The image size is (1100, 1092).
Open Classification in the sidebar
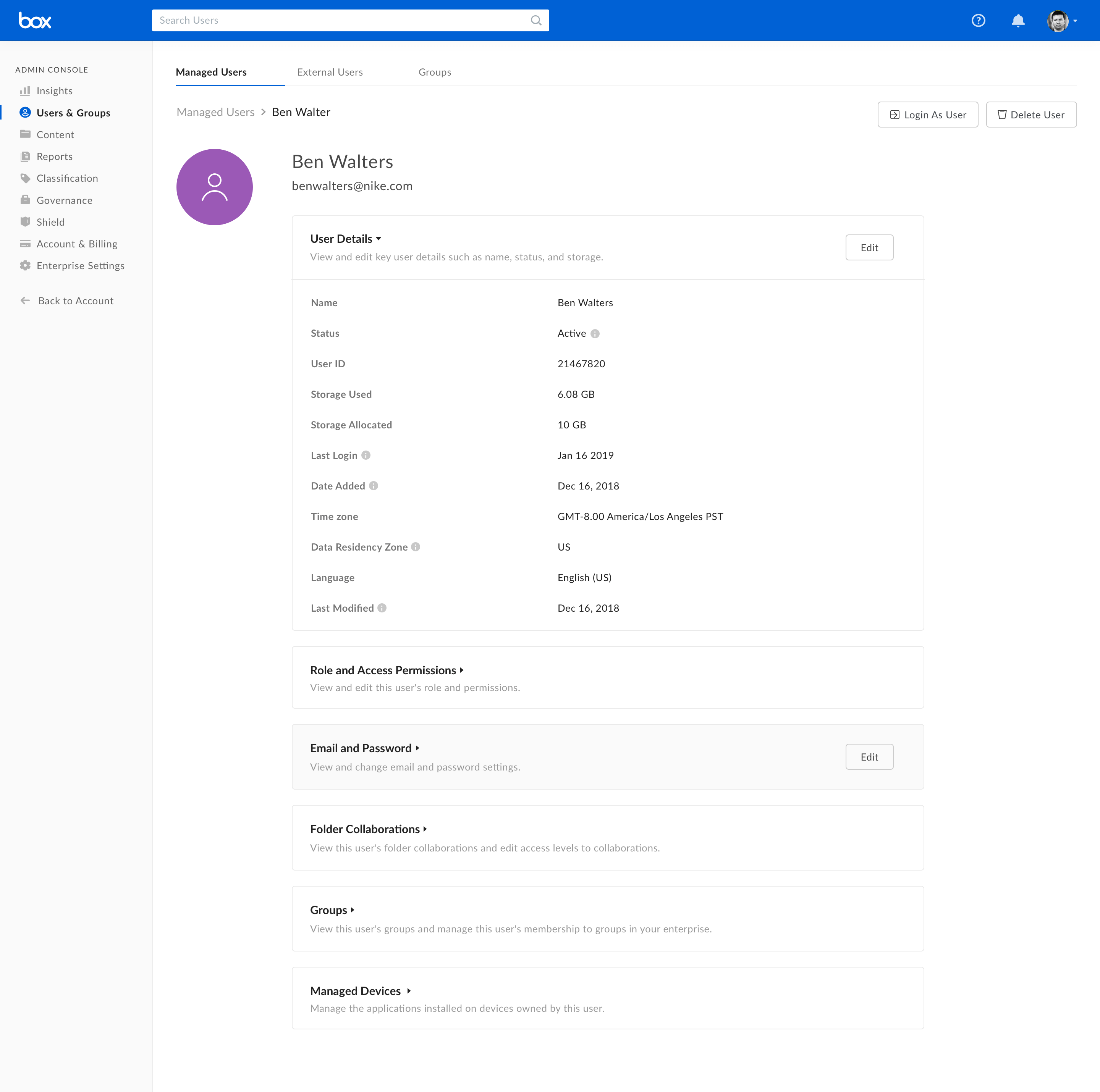[67, 178]
